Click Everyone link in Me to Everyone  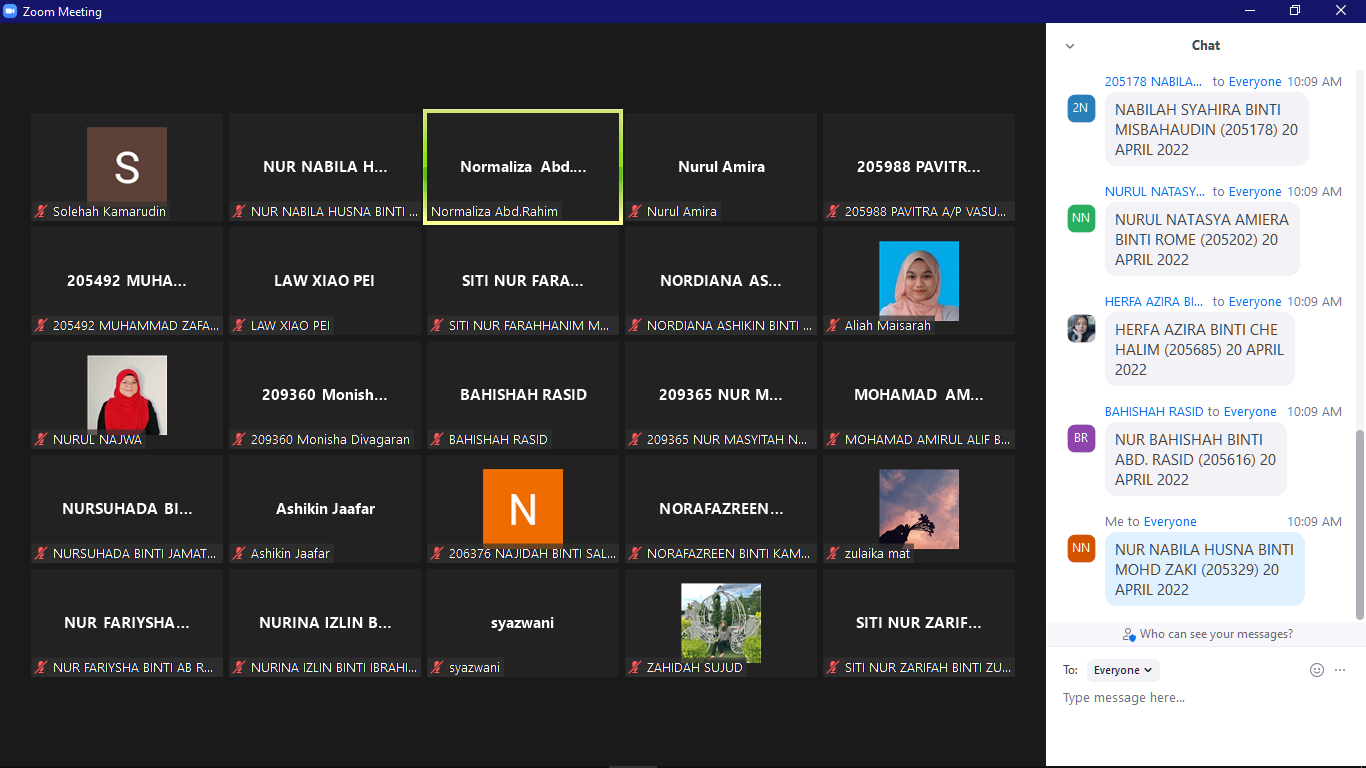1170,522
